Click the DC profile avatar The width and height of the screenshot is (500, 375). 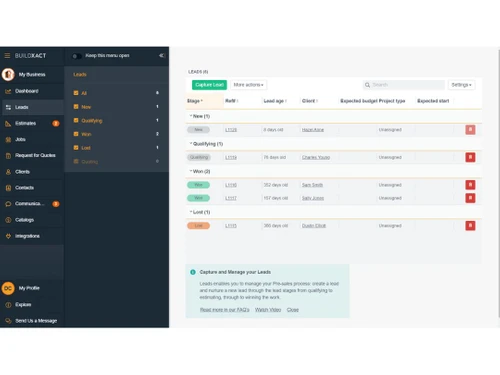click(x=8, y=288)
